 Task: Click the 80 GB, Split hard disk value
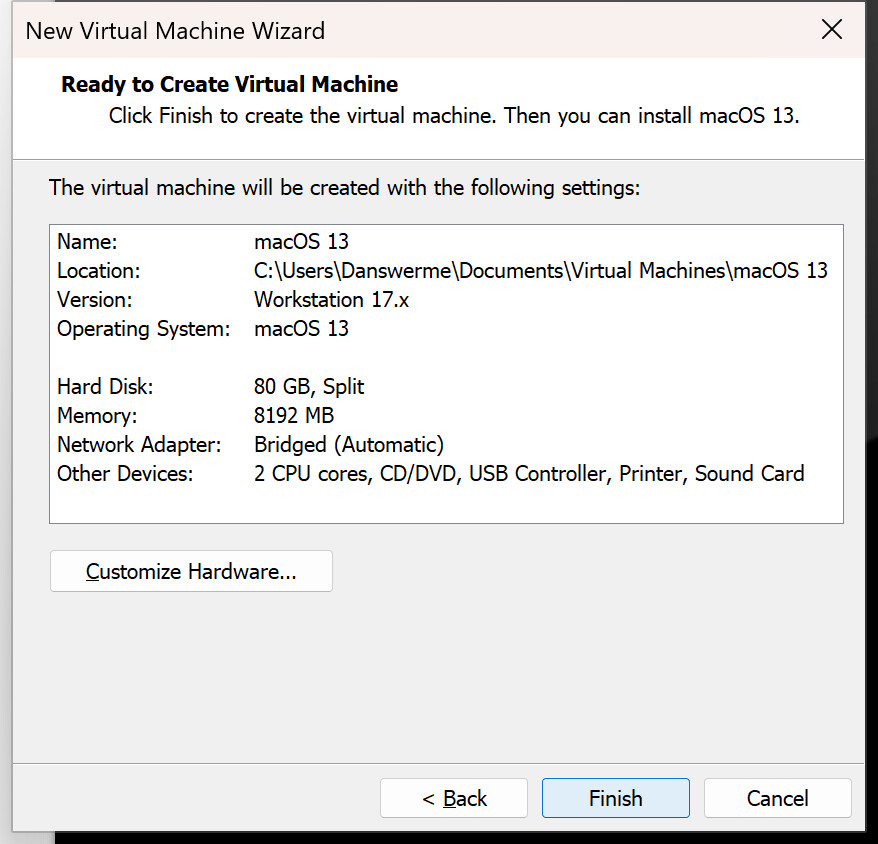309,386
